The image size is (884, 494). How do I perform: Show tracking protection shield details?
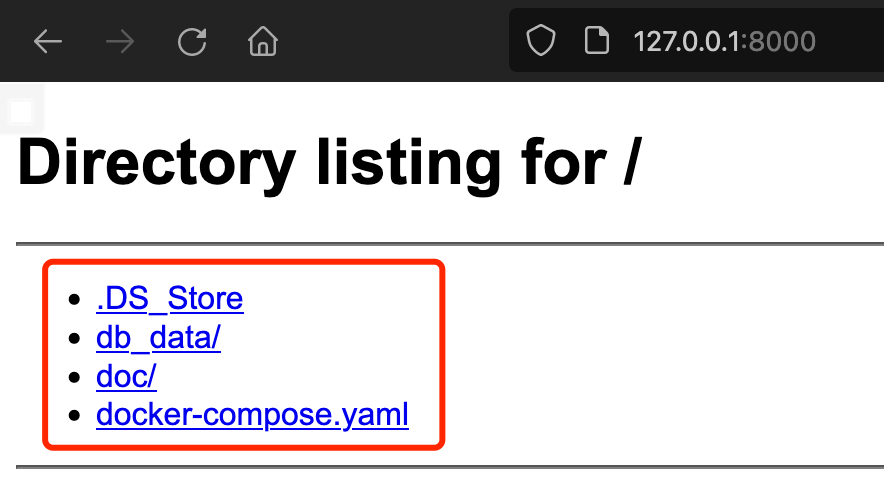pyautogui.click(x=541, y=41)
